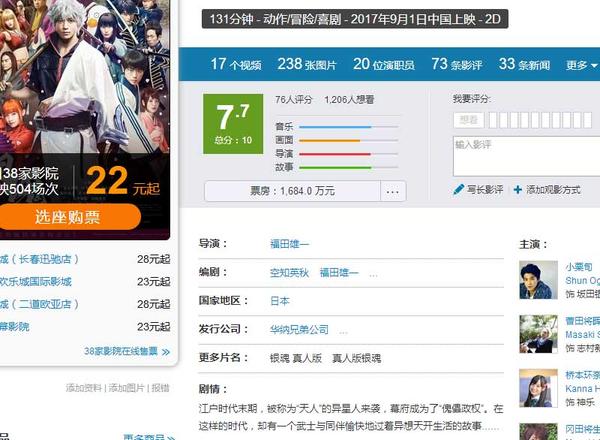Screen dimensions: 600x440
Task: Select the first rating block in 我要评分
Action: click(x=493, y=120)
